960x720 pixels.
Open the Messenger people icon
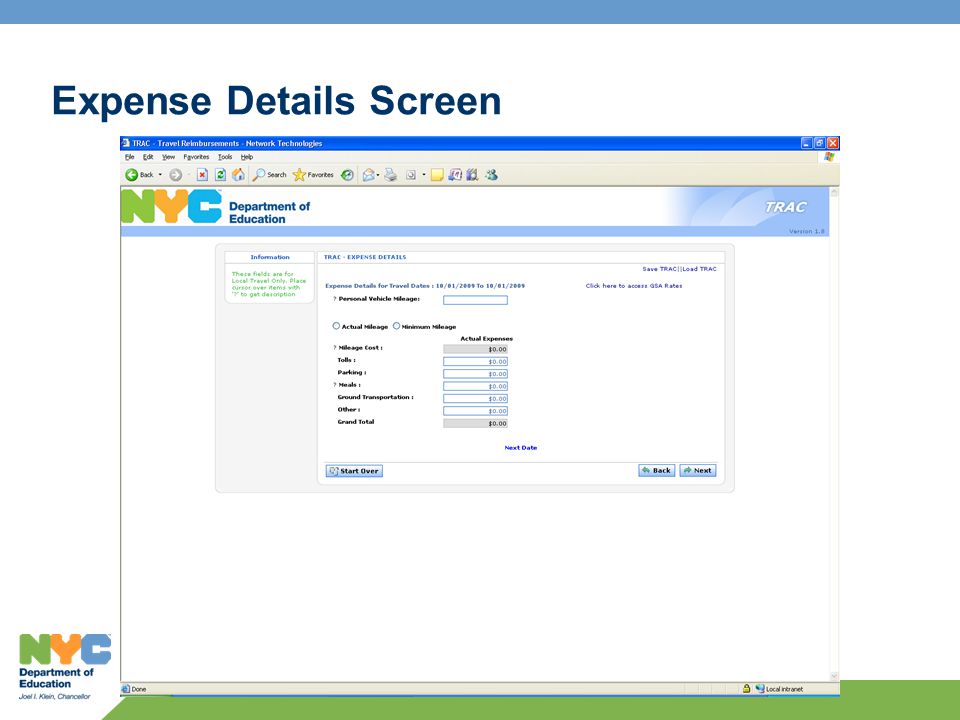[x=491, y=175]
